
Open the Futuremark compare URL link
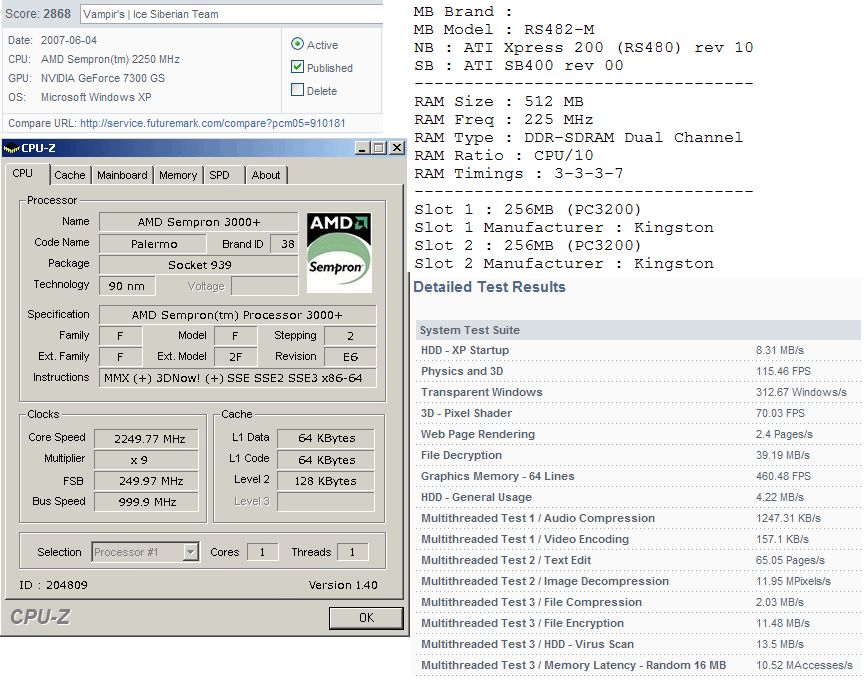tap(213, 123)
